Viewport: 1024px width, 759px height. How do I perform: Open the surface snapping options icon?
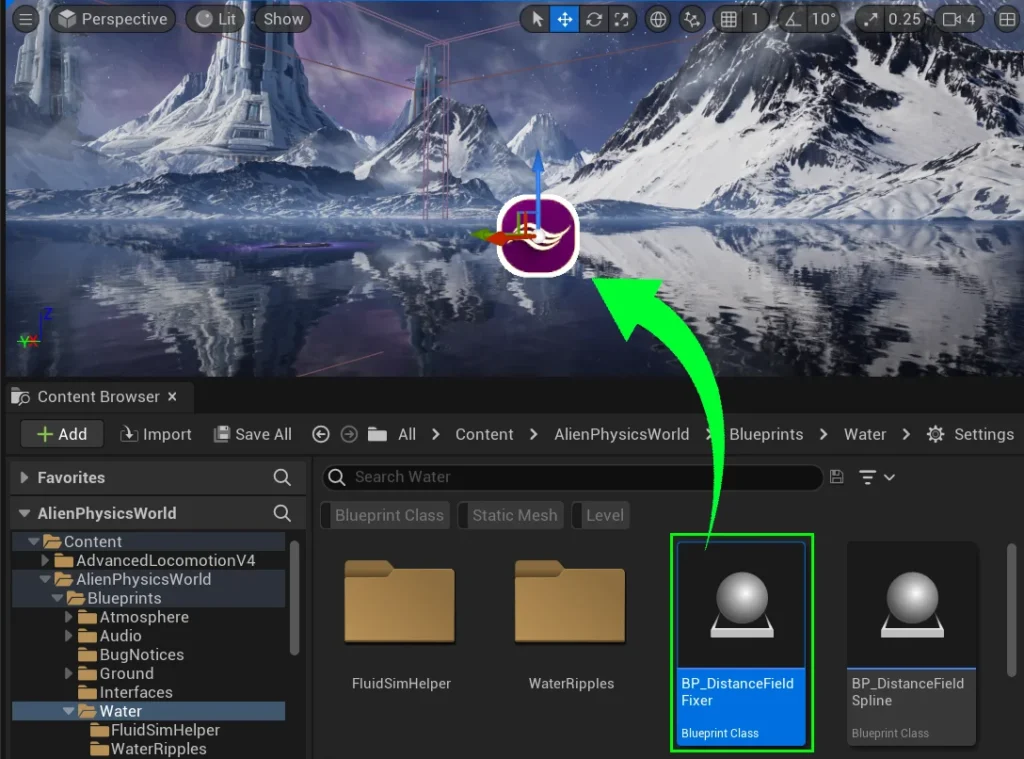[x=691, y=19]
